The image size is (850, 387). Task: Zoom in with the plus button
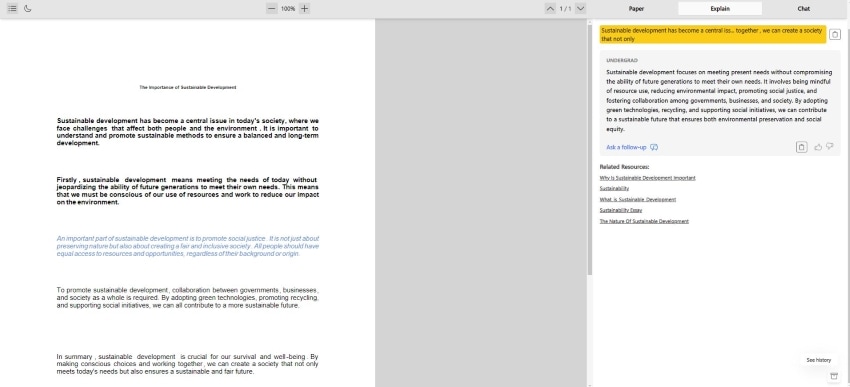coord(305,8)
